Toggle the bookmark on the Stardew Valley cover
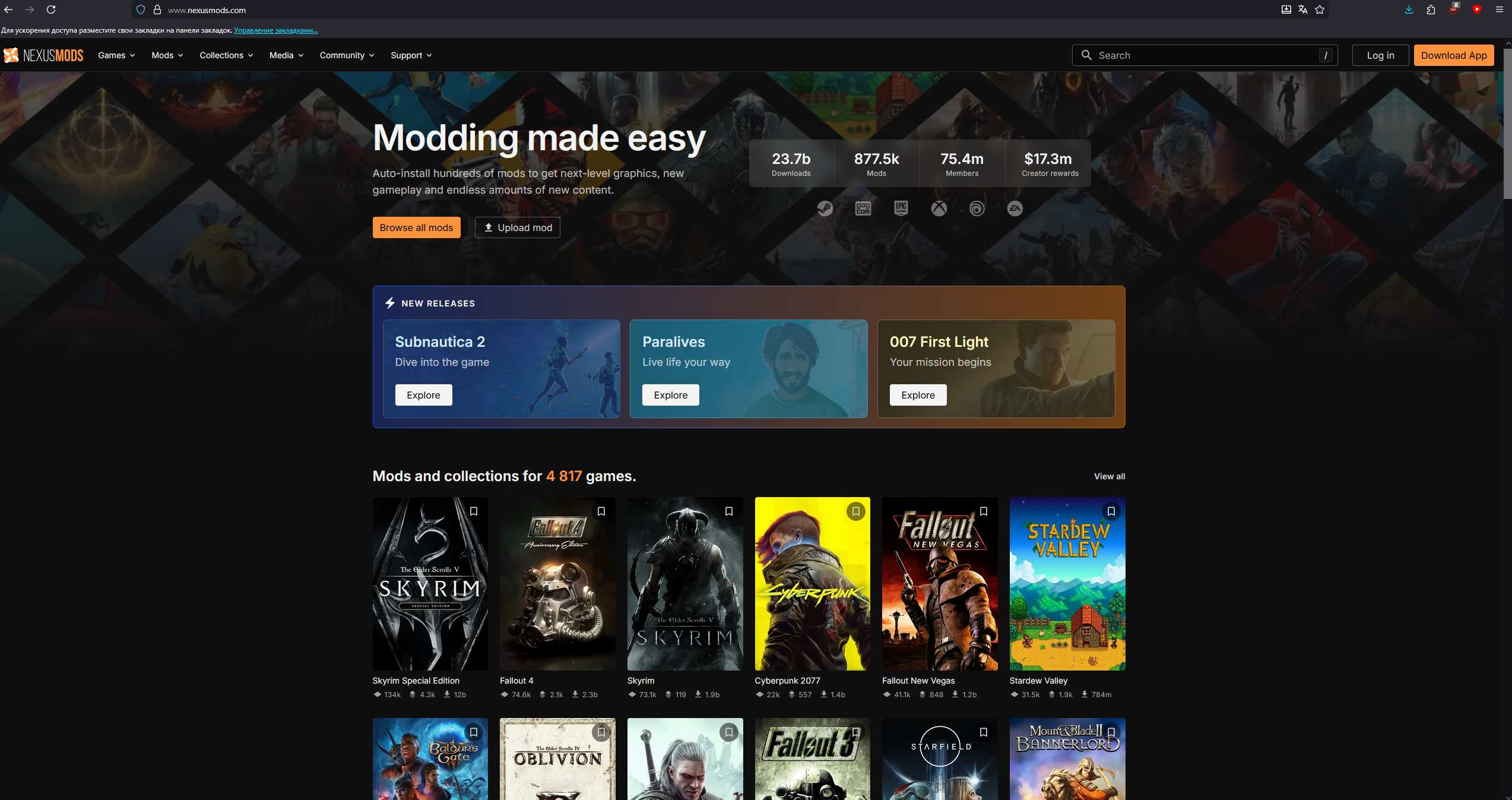The image size is (1512, 800). click(x=1111, y=511)
